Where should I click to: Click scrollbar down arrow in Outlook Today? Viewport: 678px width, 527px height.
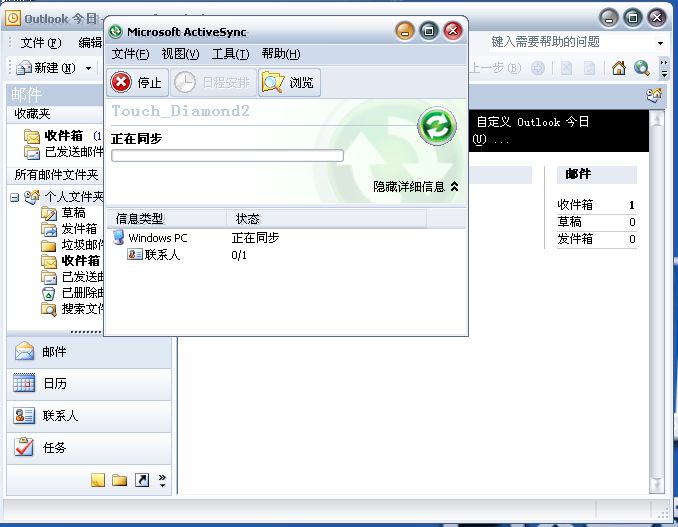[657, 485]
